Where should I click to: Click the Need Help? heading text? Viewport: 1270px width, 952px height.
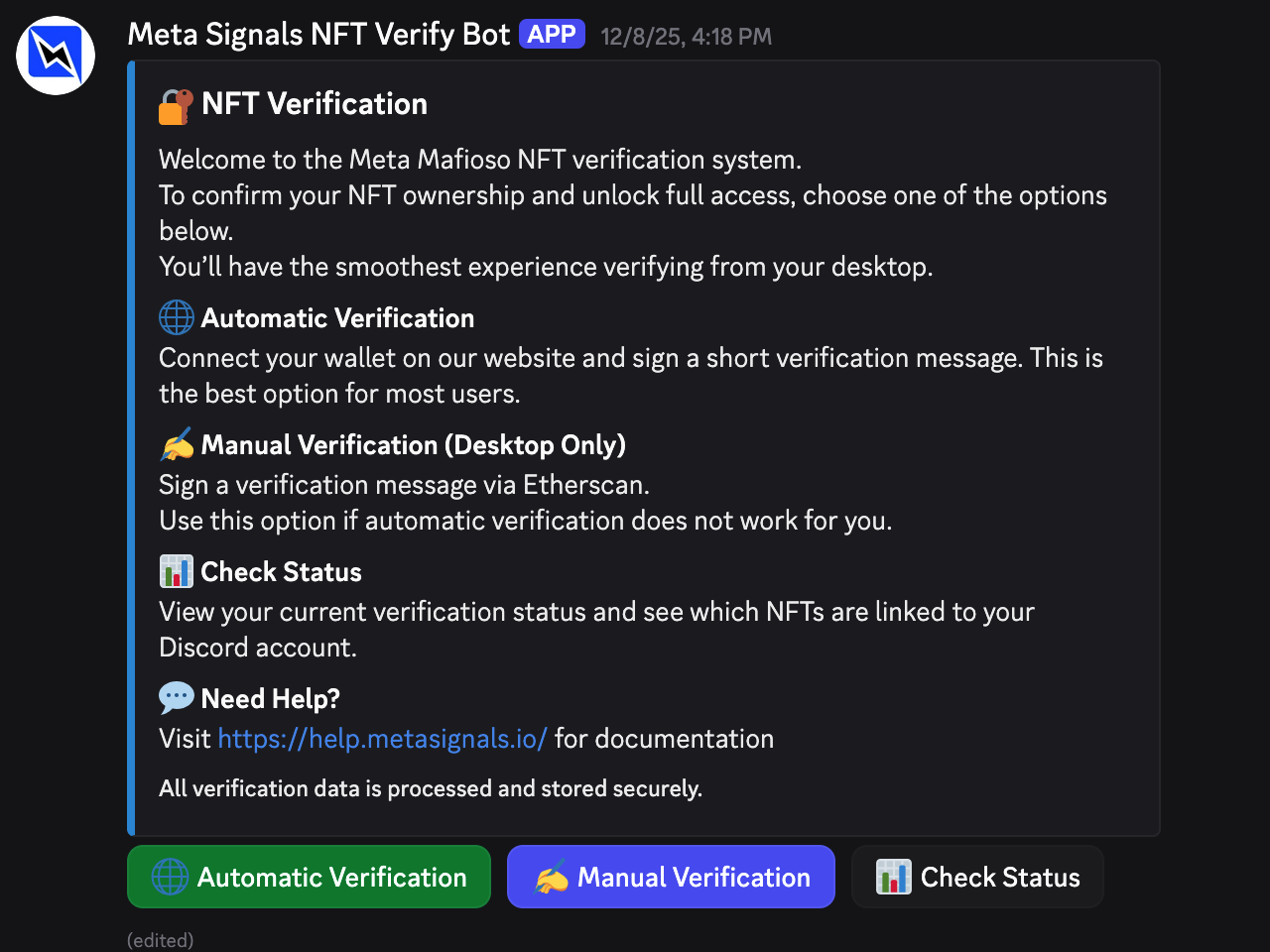(x=270, y=699)
